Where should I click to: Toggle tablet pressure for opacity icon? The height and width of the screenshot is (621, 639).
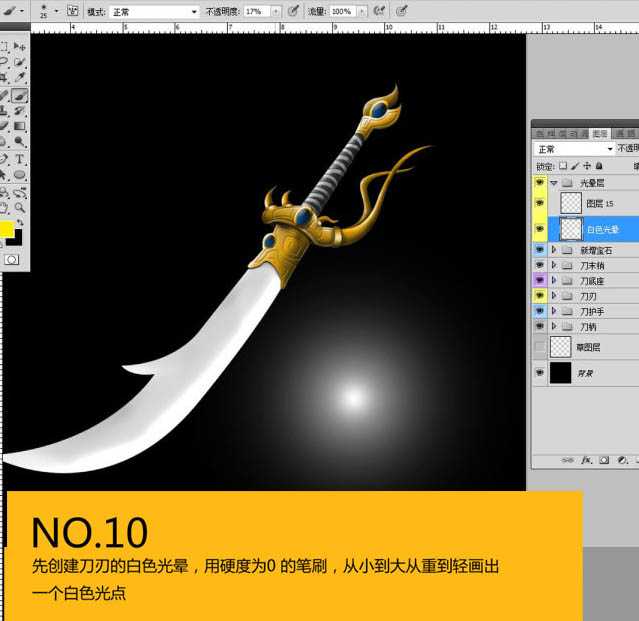point(293,11)
